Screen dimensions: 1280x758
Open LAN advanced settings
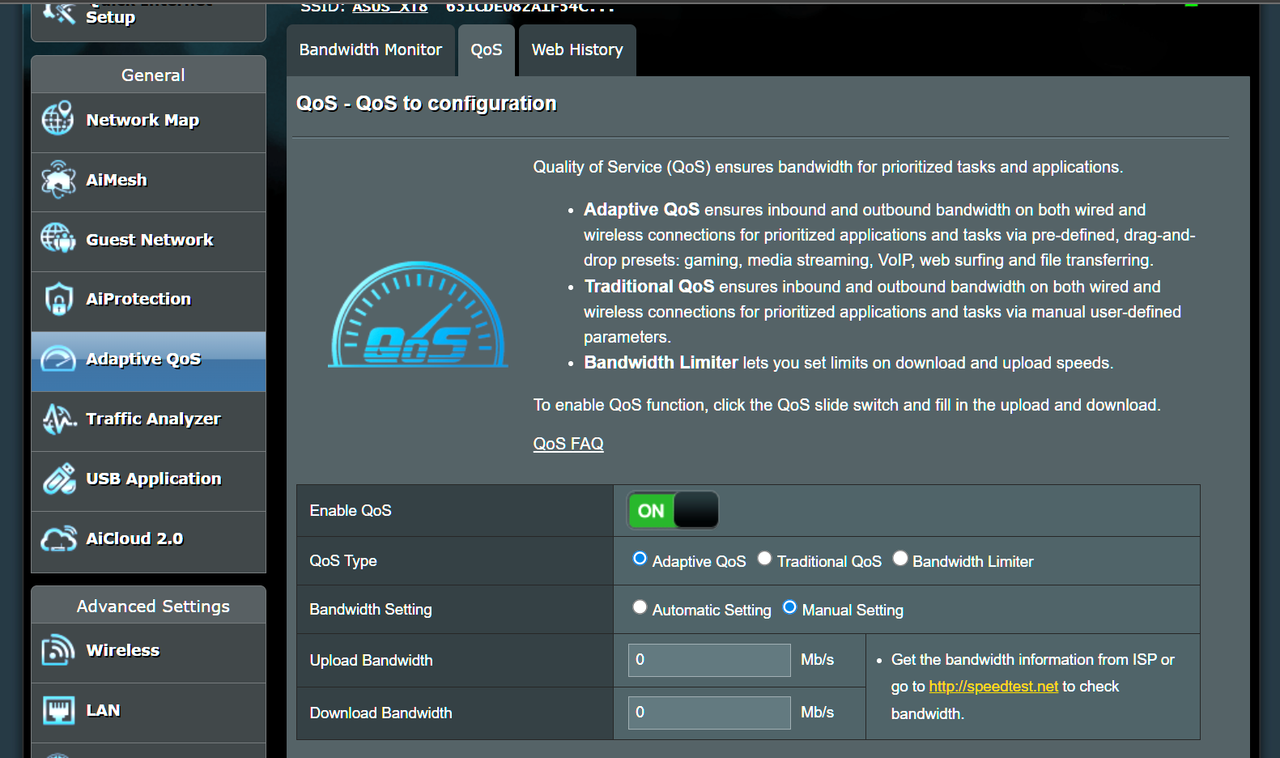click(x=148, y=712)
